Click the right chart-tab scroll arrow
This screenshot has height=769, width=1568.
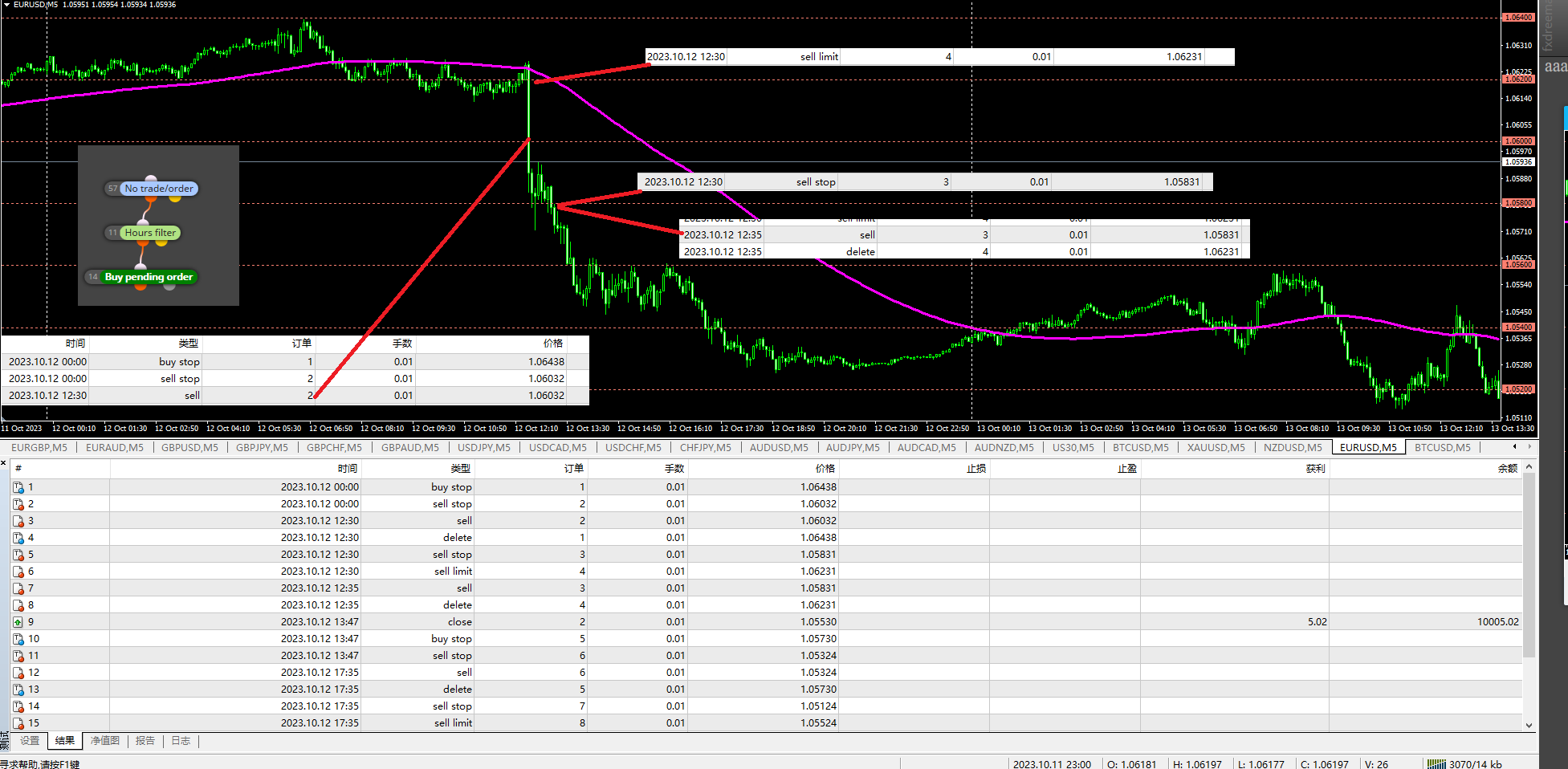[1529, 447]
